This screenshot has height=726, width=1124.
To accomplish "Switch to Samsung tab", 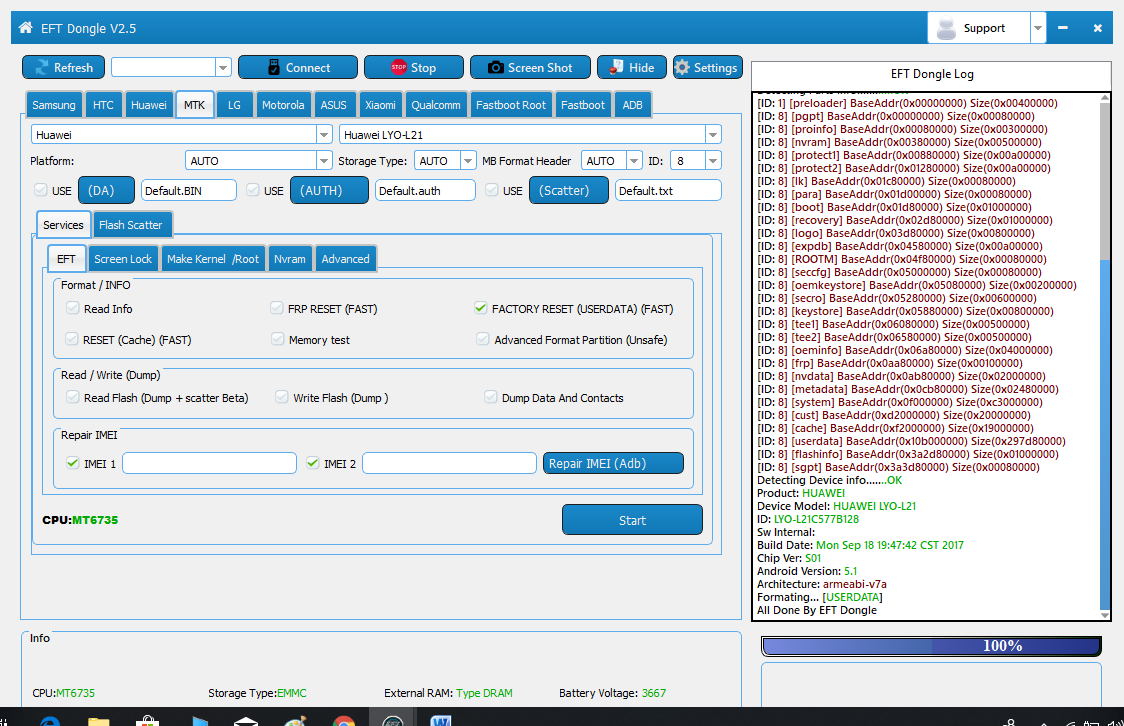I will [x=54, y=105].
